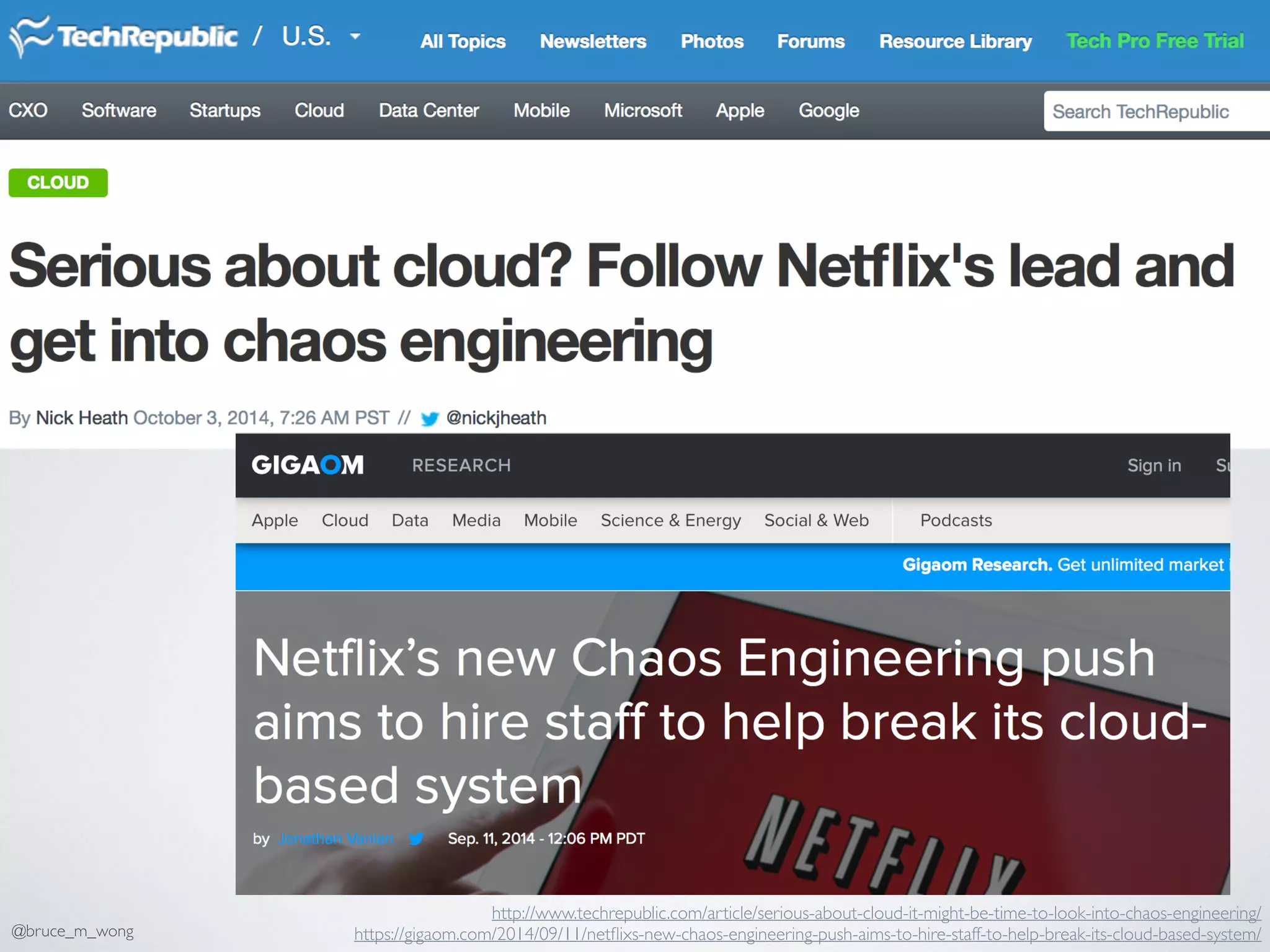Click the Twitter bird next to @nickjheath
Image resolution: width=1270 pixels, height=952 pixels.
(x=430, y=419)
